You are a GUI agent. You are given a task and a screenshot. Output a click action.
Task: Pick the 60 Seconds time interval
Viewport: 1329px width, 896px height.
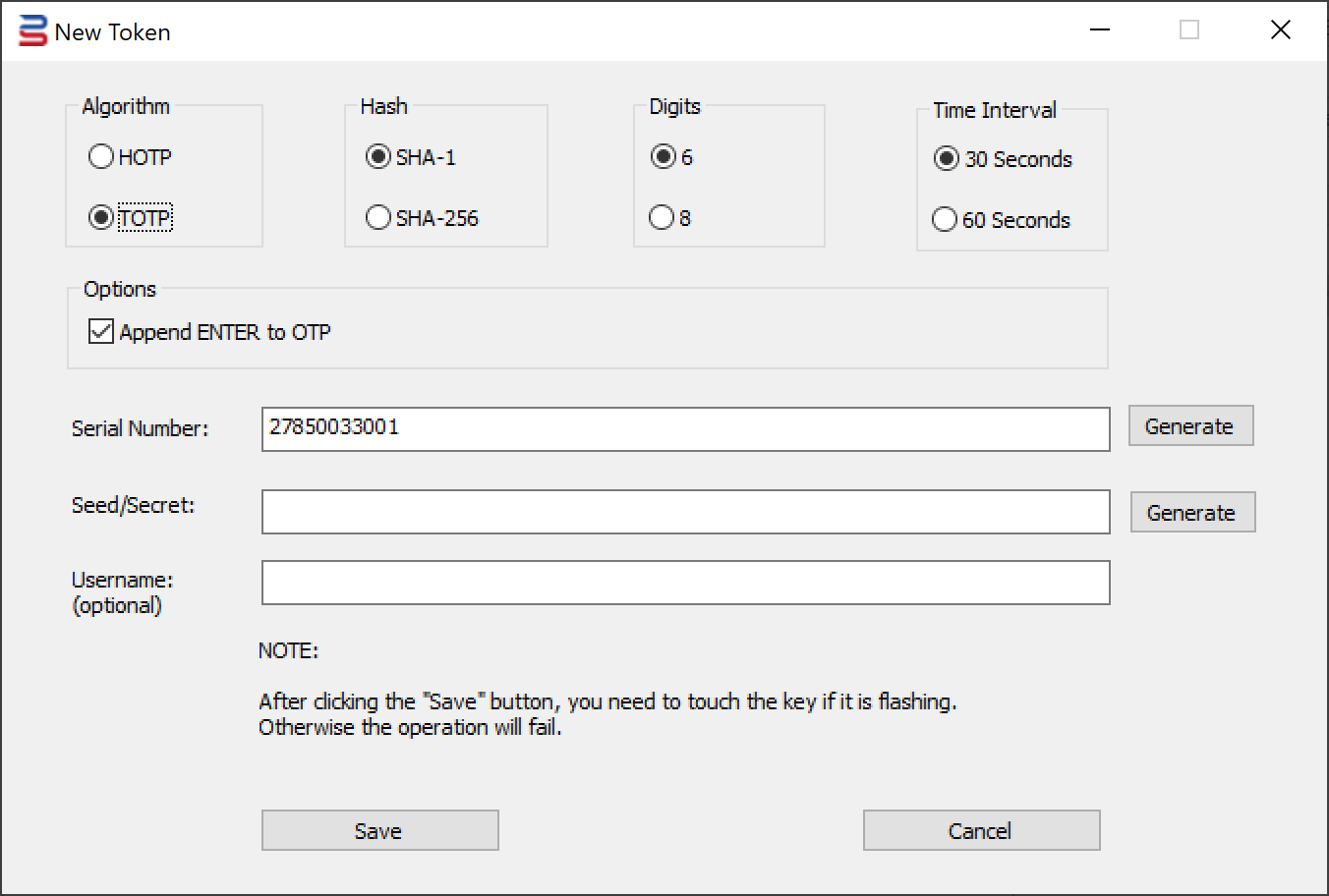pos(945,219)
